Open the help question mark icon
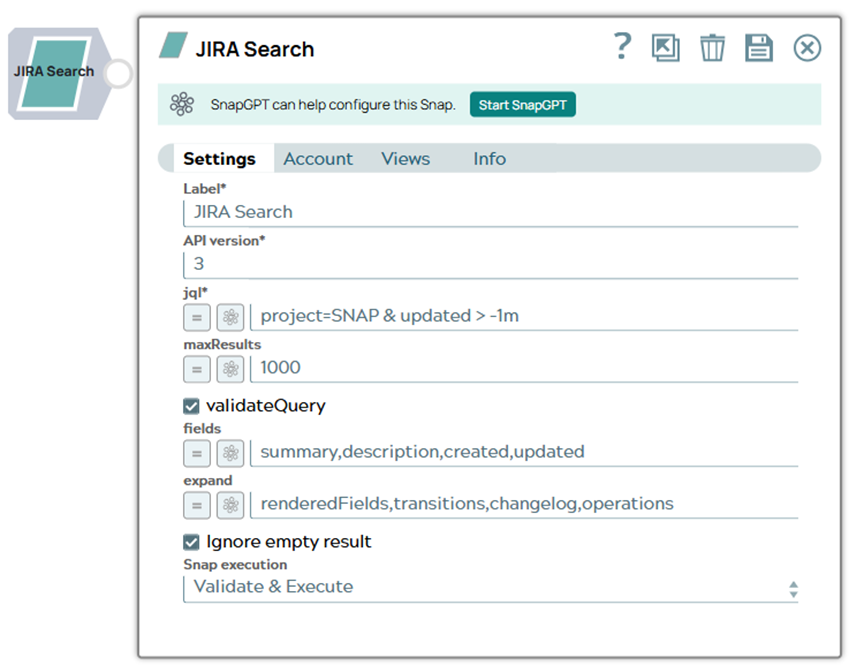Screen dimensions: 849x665 coord(623,47)
